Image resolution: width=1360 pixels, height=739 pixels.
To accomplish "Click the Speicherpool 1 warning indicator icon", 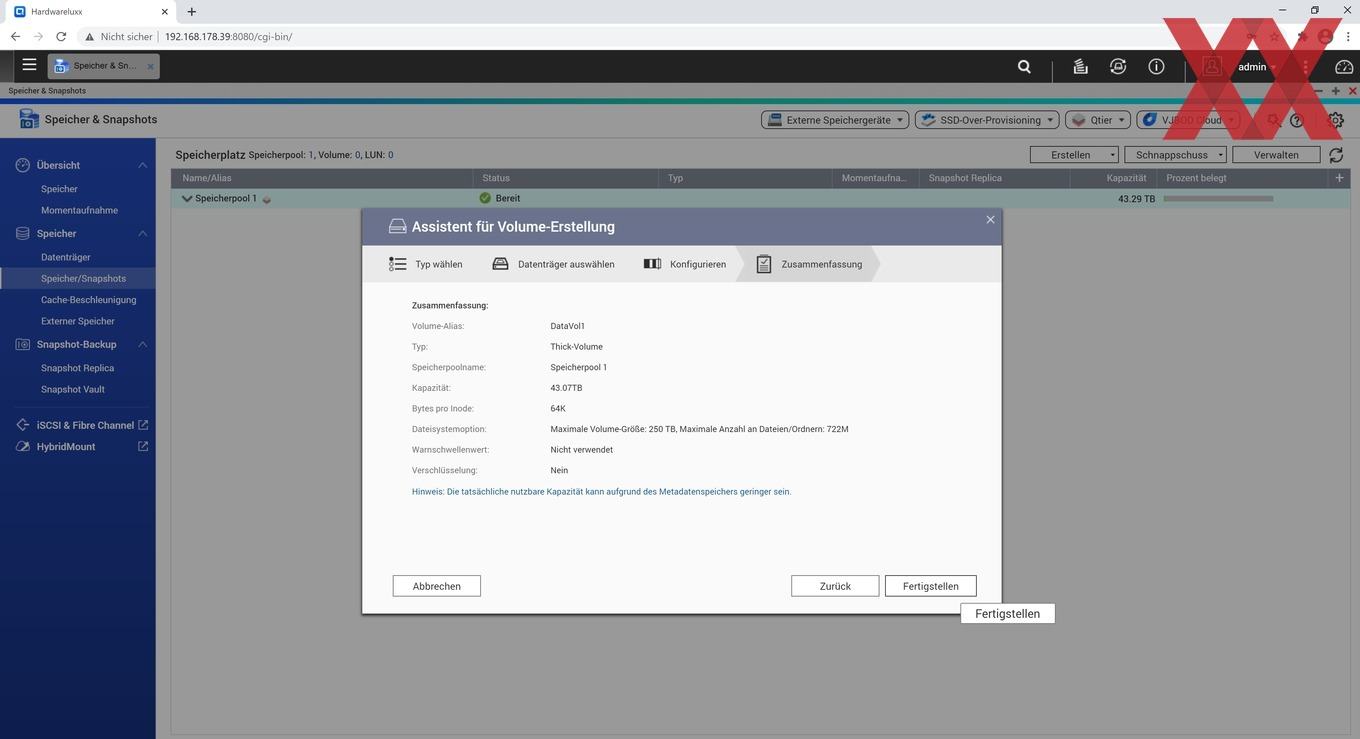I will point(266,199).
